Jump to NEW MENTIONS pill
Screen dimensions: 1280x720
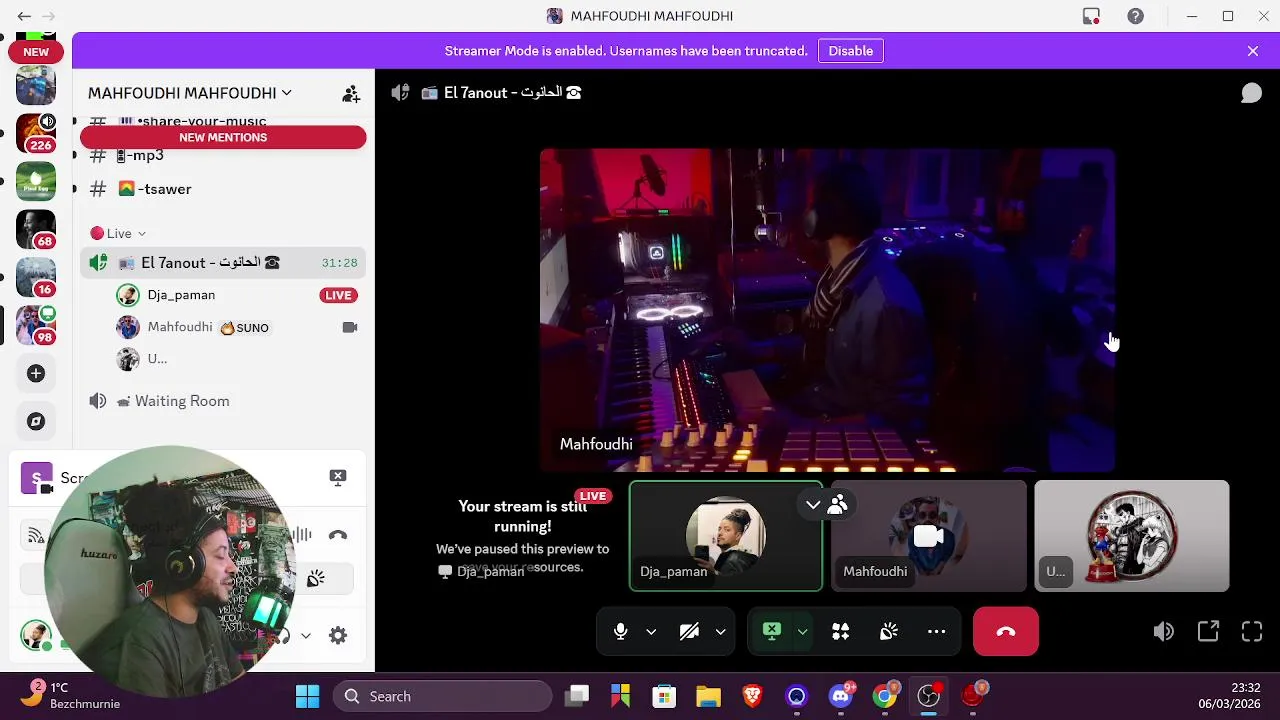point(223,138)
